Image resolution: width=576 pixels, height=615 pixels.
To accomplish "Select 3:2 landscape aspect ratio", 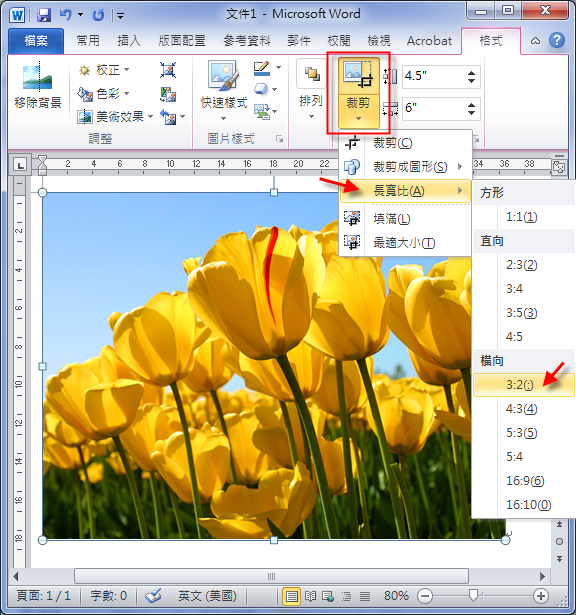I will point(523,385).
